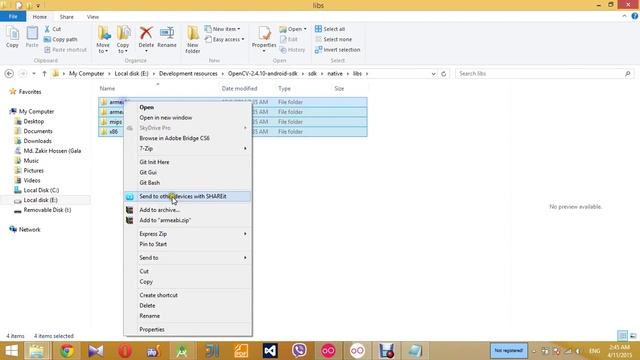Open Chrome from the taskbar
640x360 pixels.
click(x=66, y=351)
